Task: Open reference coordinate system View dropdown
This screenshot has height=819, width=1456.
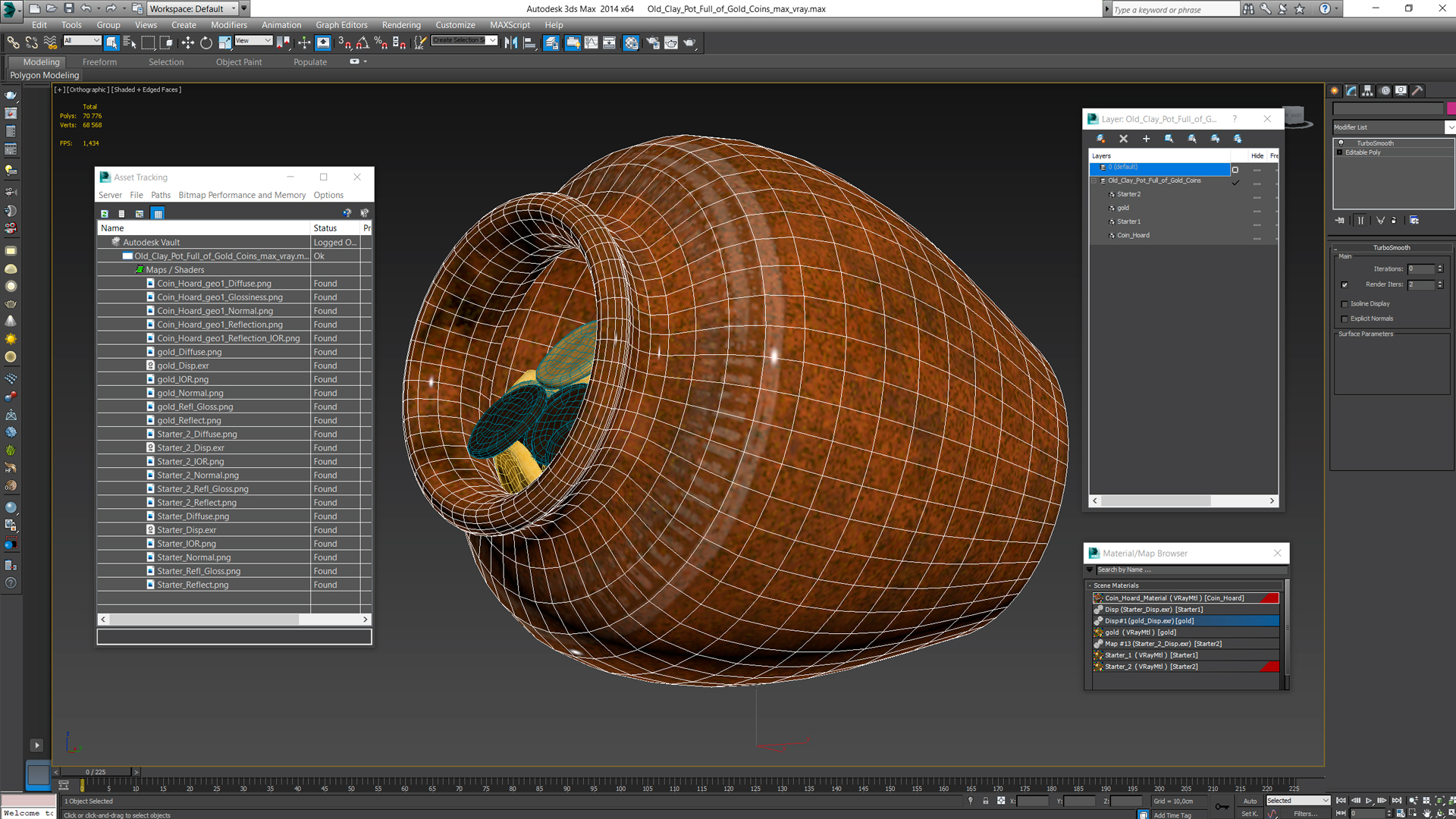Action: [x=253, y=41]
